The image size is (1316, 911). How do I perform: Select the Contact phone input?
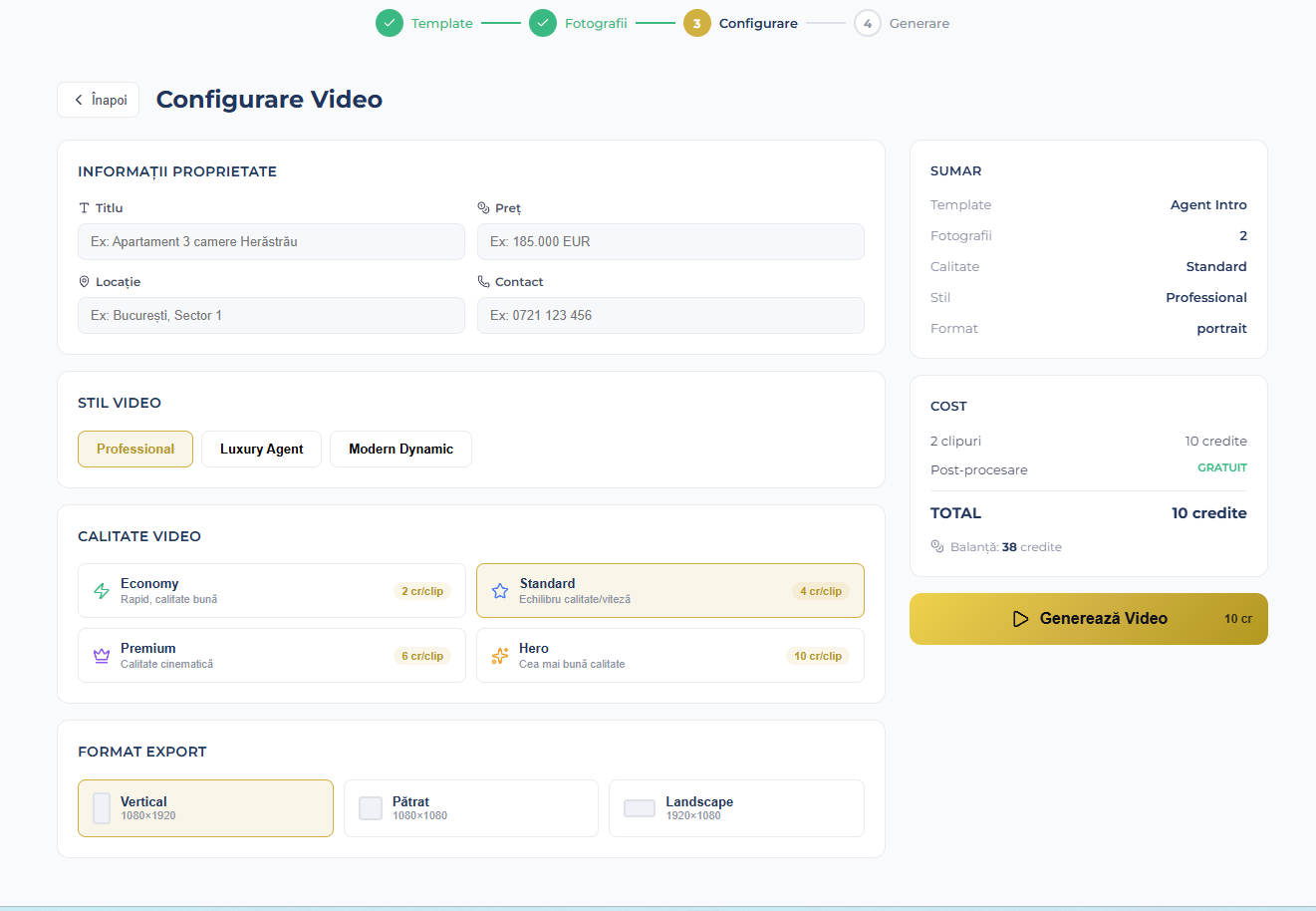[670, 316]
